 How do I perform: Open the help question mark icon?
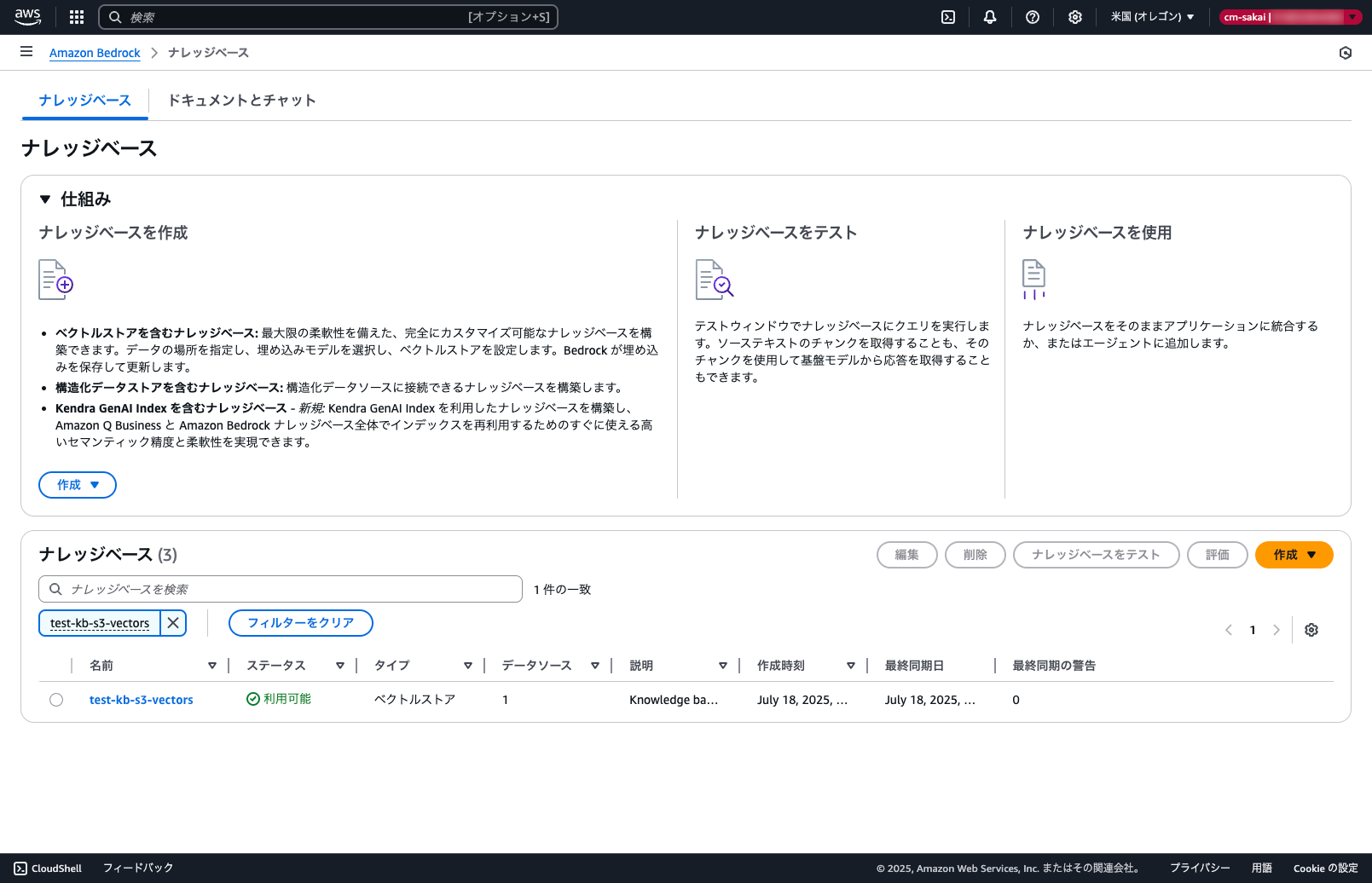point(1033,17)
